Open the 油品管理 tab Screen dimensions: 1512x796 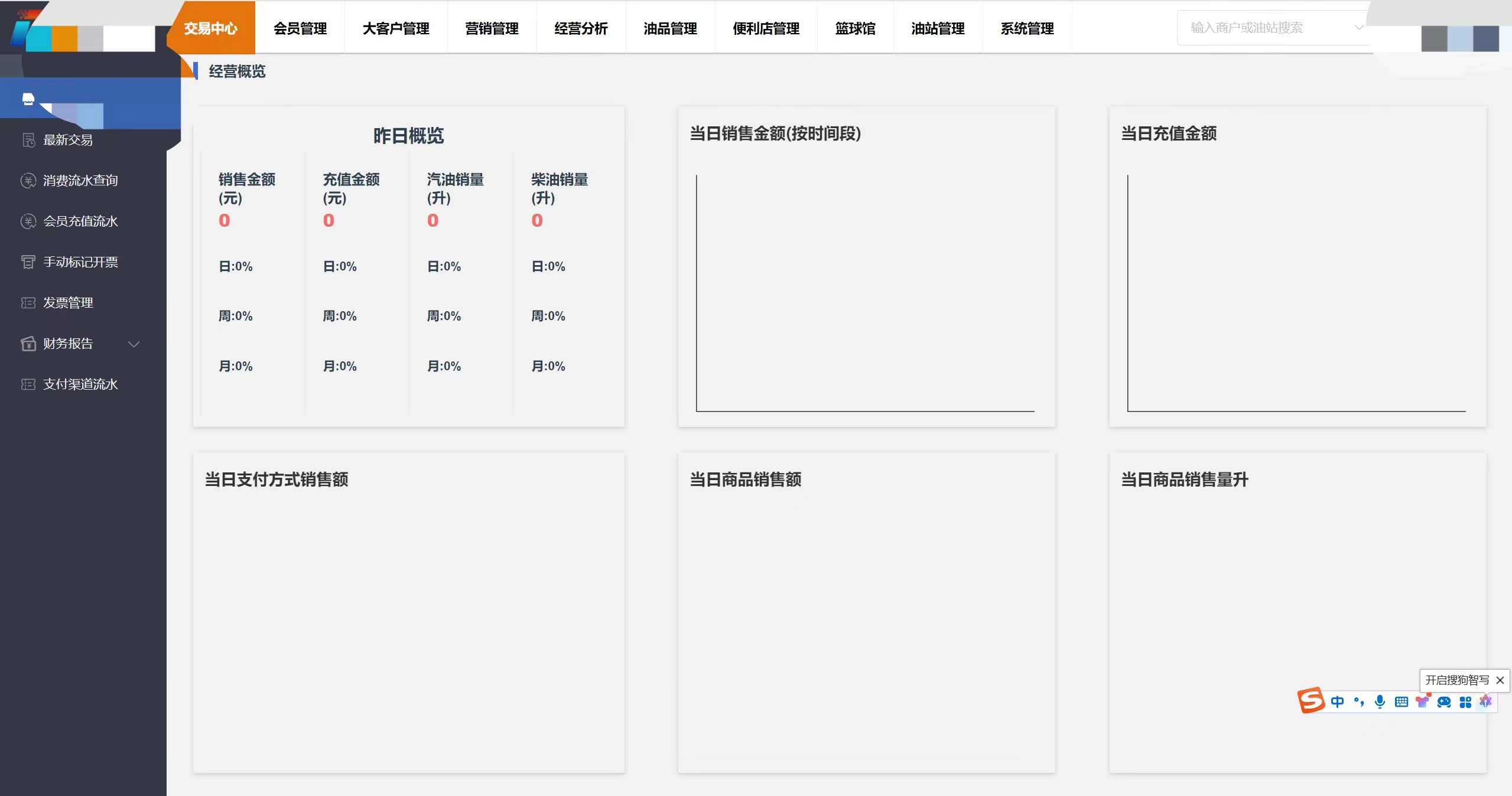pos(670,28)
